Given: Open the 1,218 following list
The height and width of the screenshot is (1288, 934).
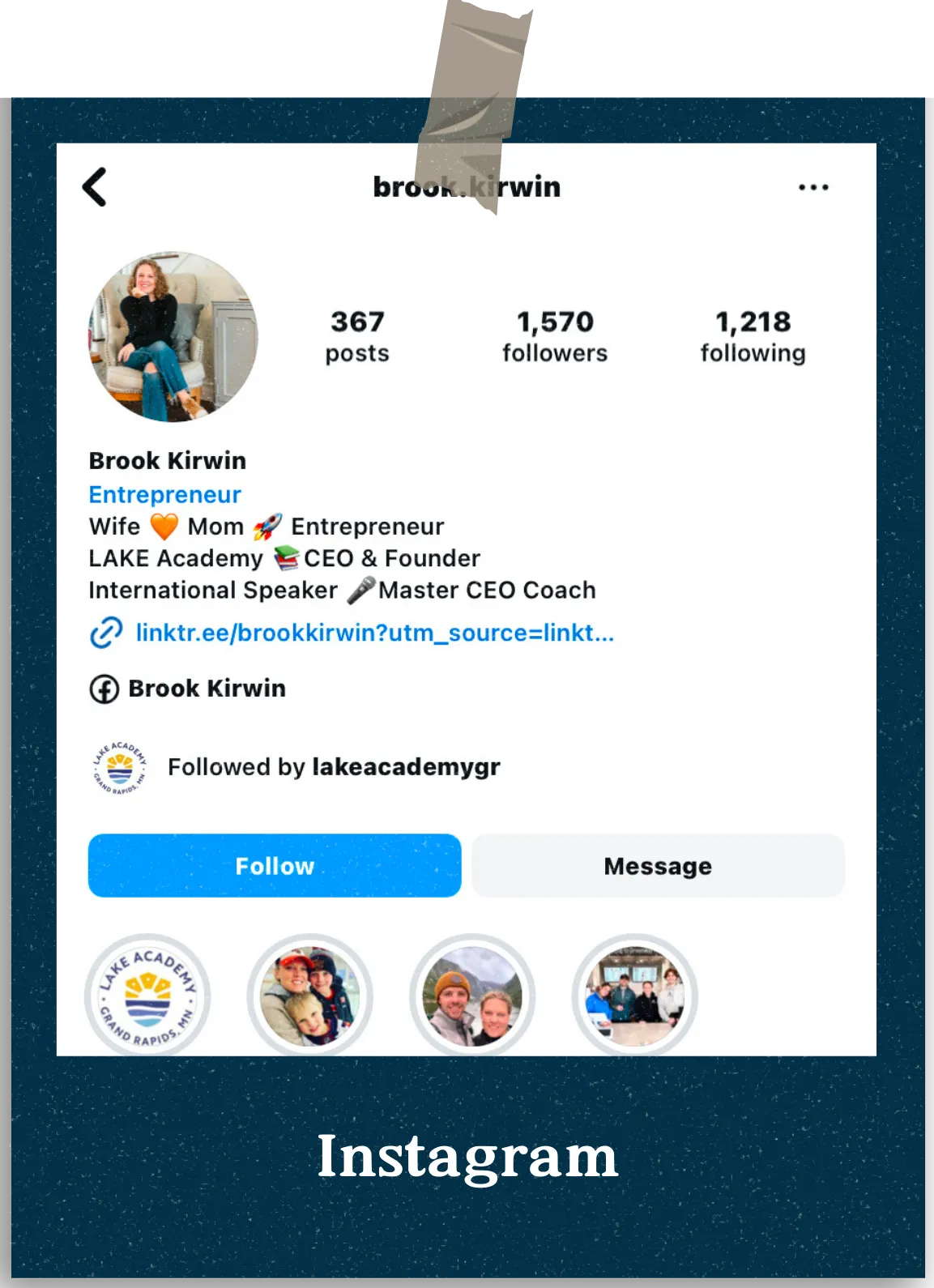Looking at the screenshot, I should coord(753,336).
